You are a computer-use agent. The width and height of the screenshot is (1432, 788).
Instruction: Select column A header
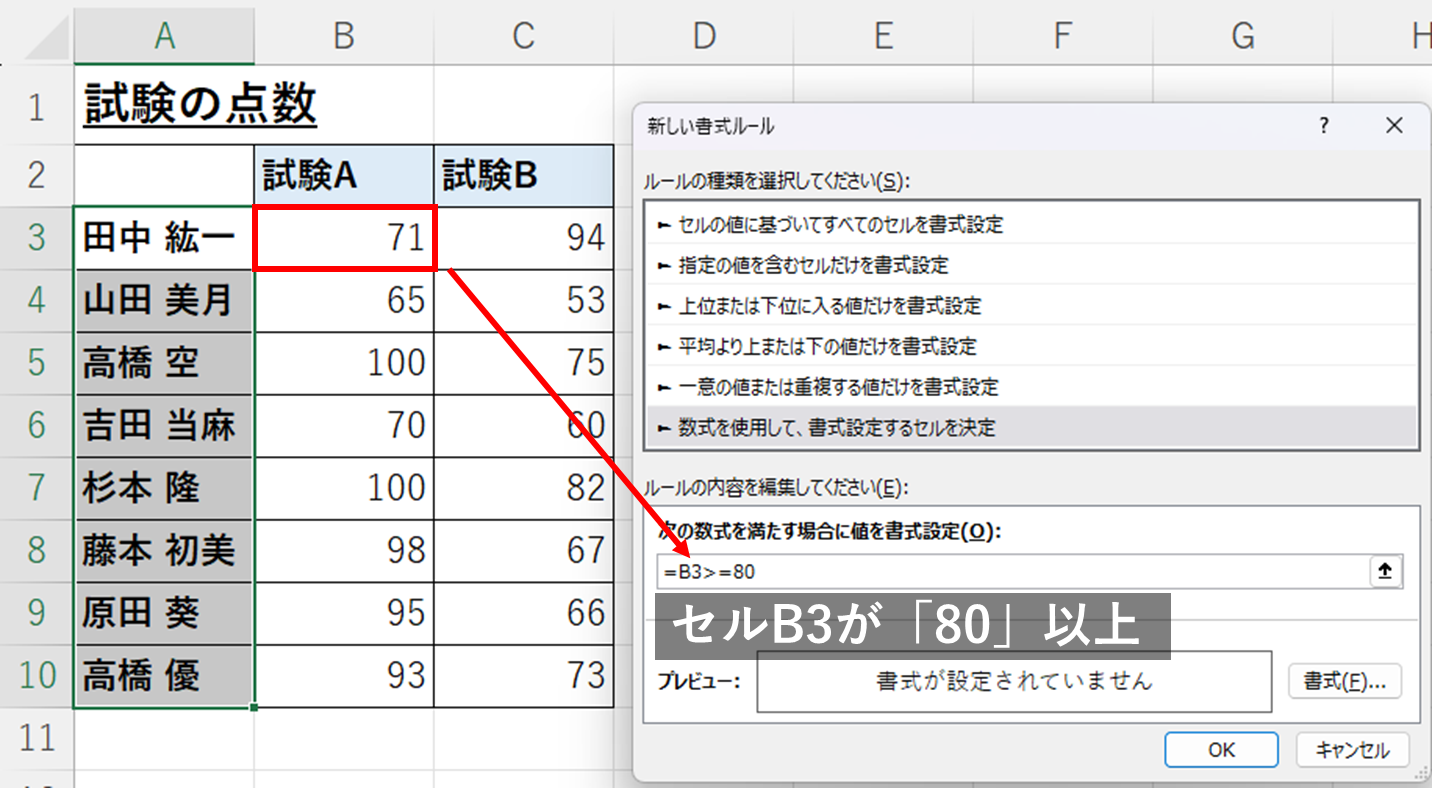(164, 37)
